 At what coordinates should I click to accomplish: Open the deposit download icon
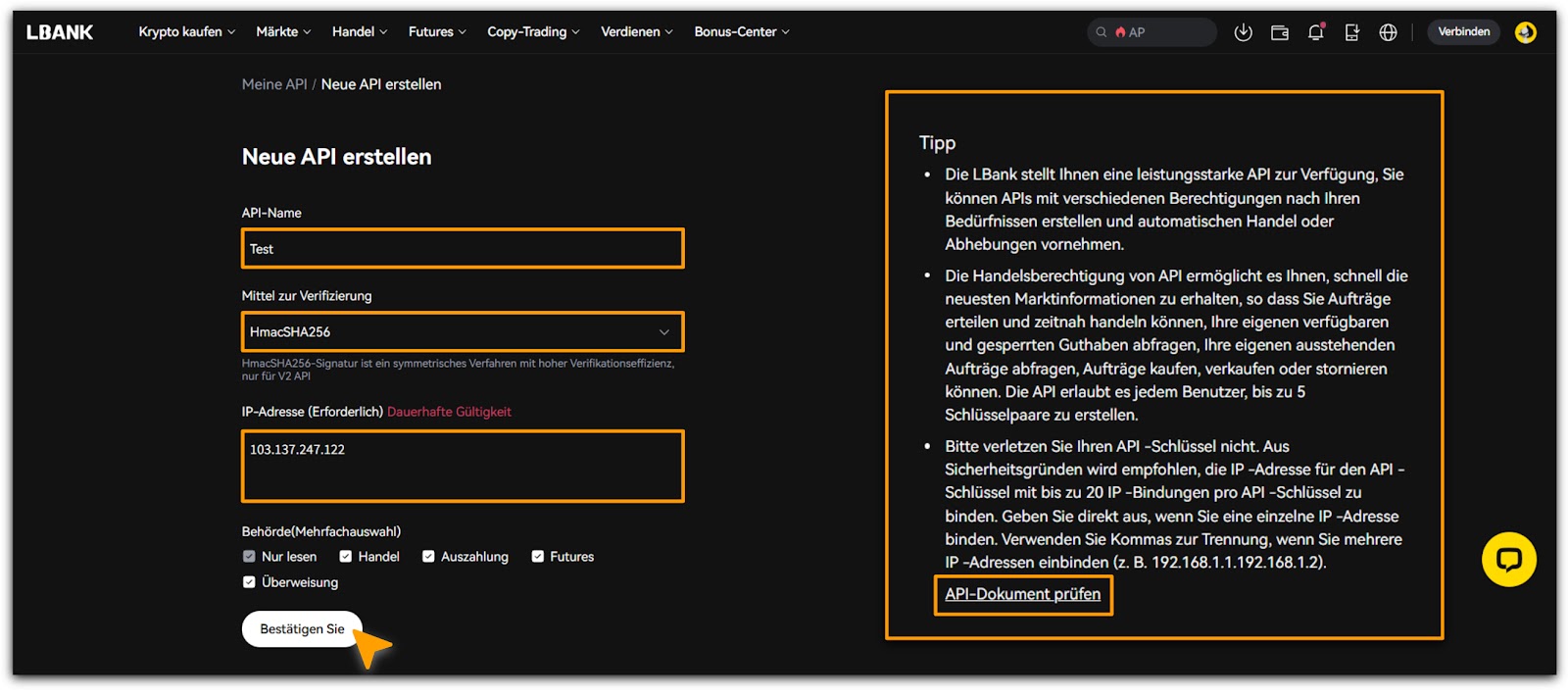tap(1243, 32)
